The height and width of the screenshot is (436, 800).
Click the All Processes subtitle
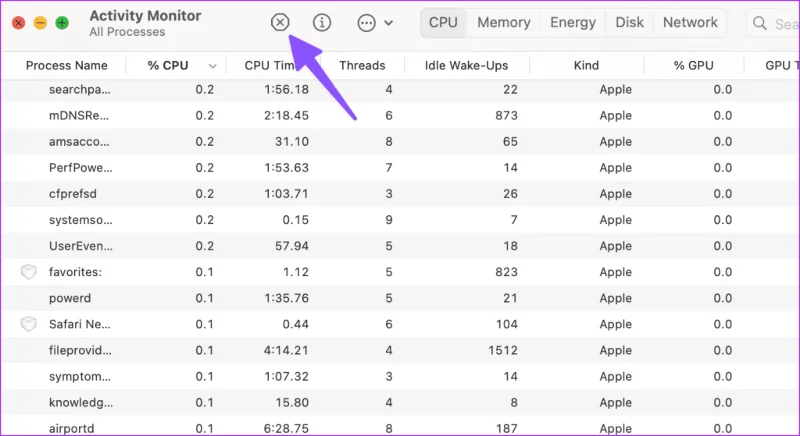pyautogui.click(x=127, y=32)
